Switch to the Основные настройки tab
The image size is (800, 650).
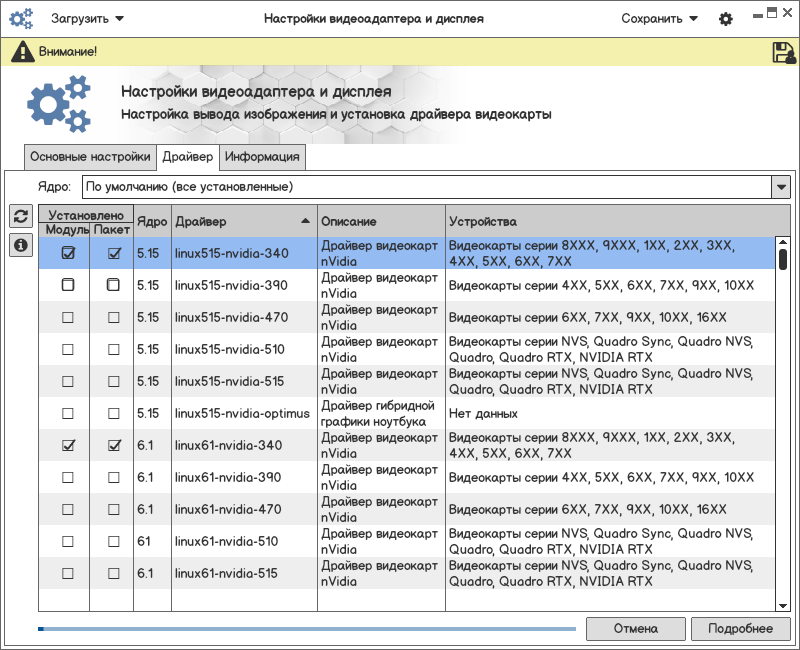(x=90, y=157)
